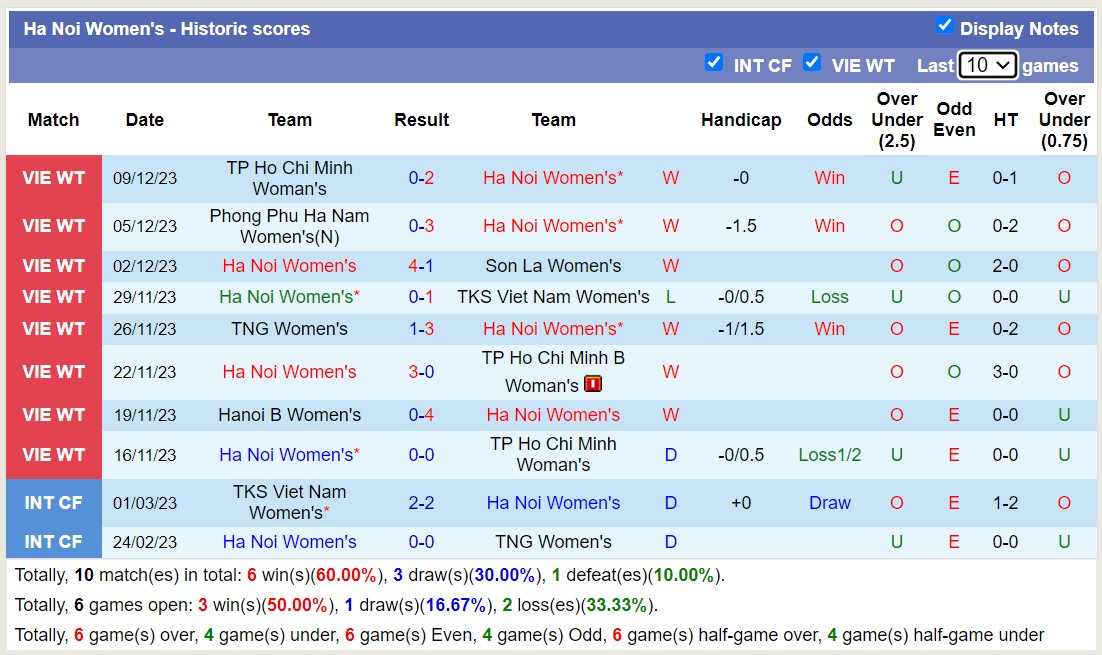Viewport: 1102px width, 655px height.
Task: Open the Ha Noi Women's* link in the 09/12/23 row
Action: click(x=553, y=177)
